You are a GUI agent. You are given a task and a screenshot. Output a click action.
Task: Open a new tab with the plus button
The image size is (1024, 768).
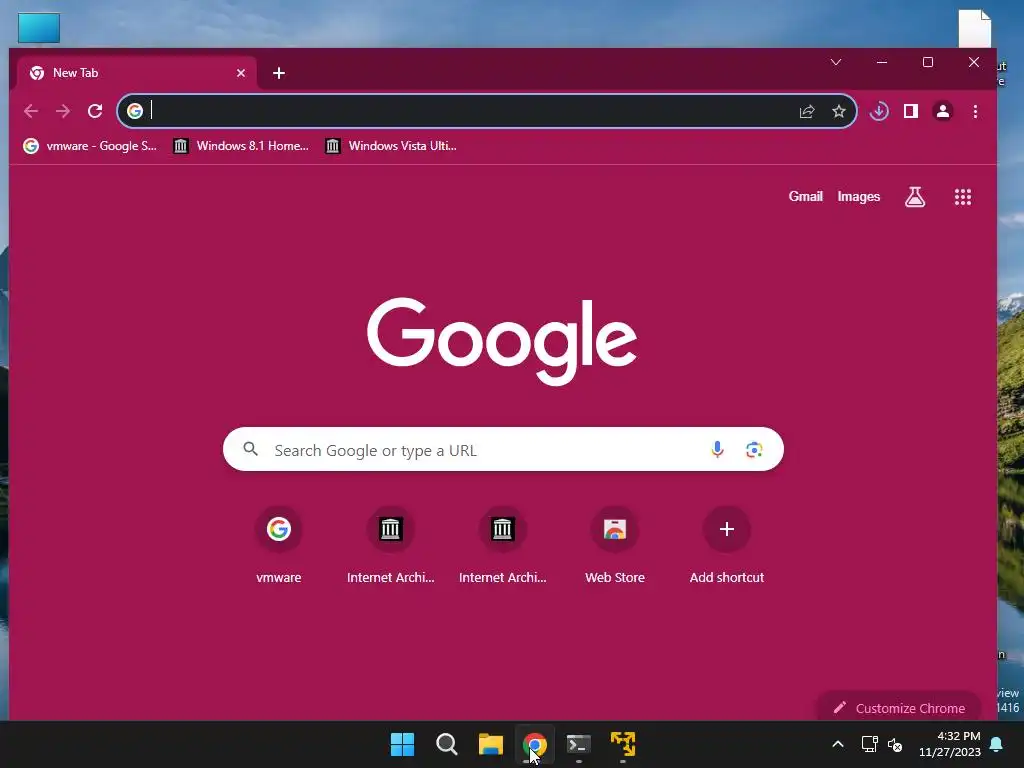279,73
